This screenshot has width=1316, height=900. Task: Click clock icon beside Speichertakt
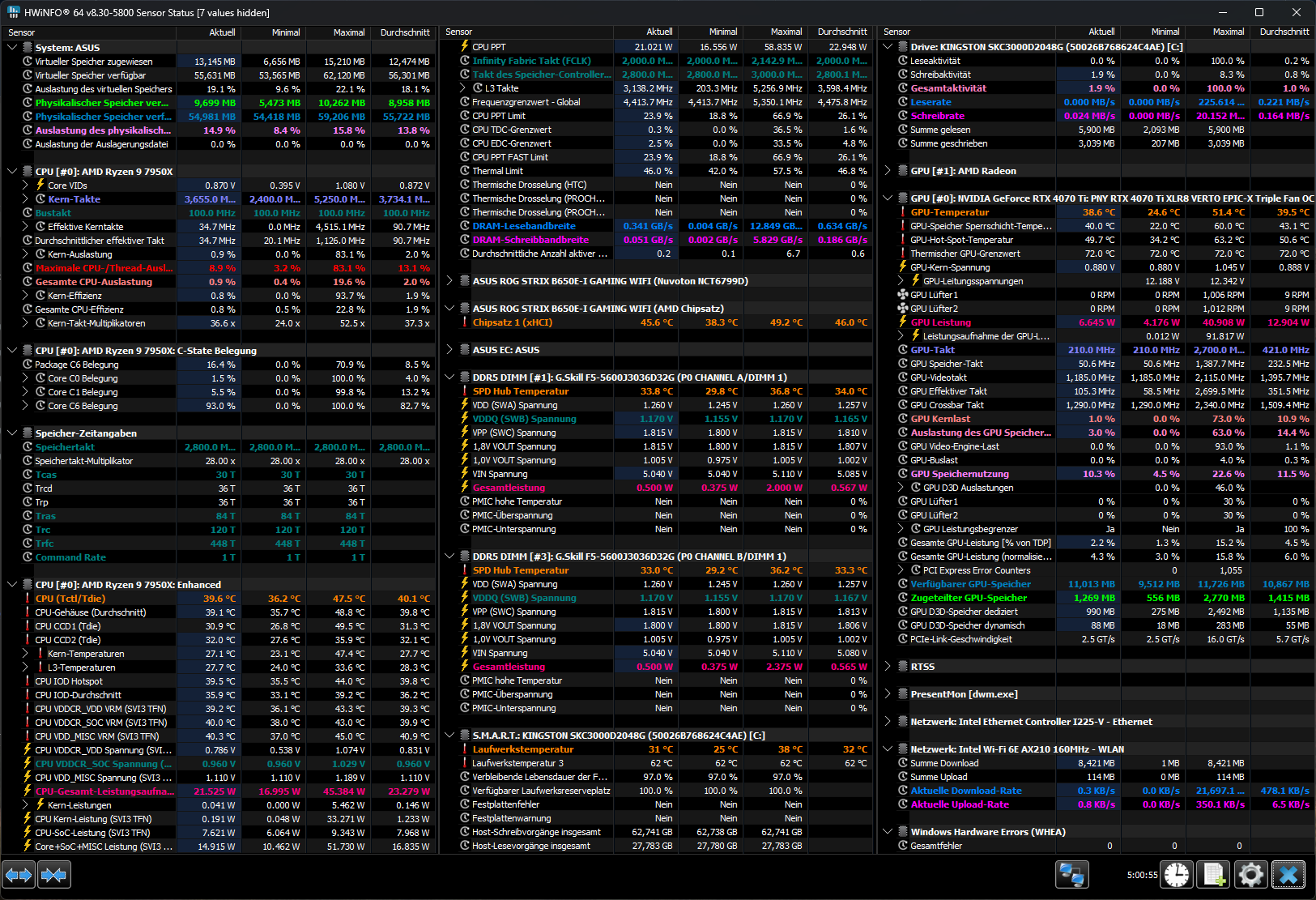28,447
